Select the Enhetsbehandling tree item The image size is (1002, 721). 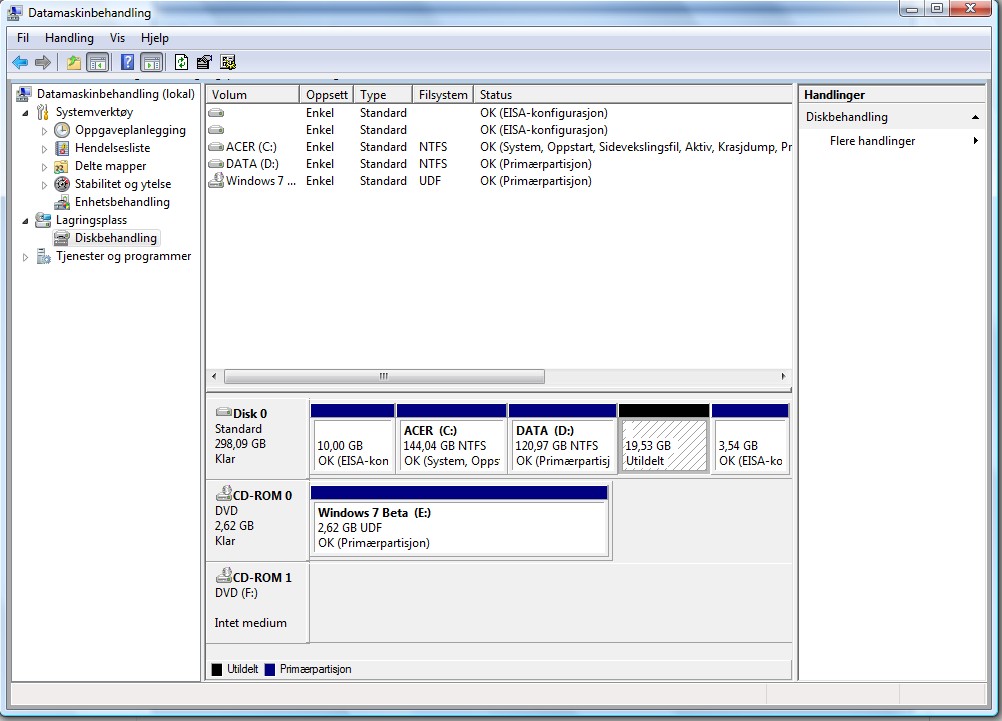pyautogui.click(x=122, y=202)
